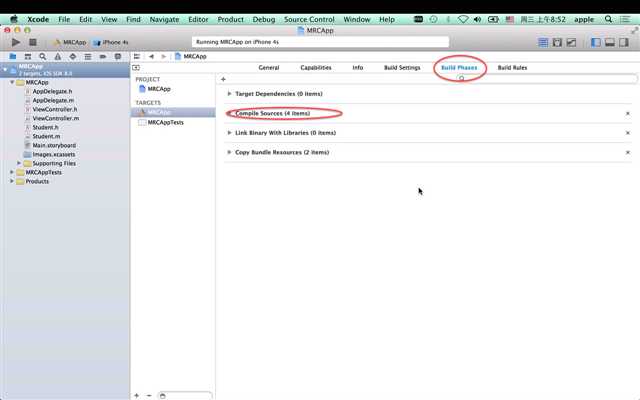Click the activity status bar
The image size is (640, 400).
tap(320, 42)
